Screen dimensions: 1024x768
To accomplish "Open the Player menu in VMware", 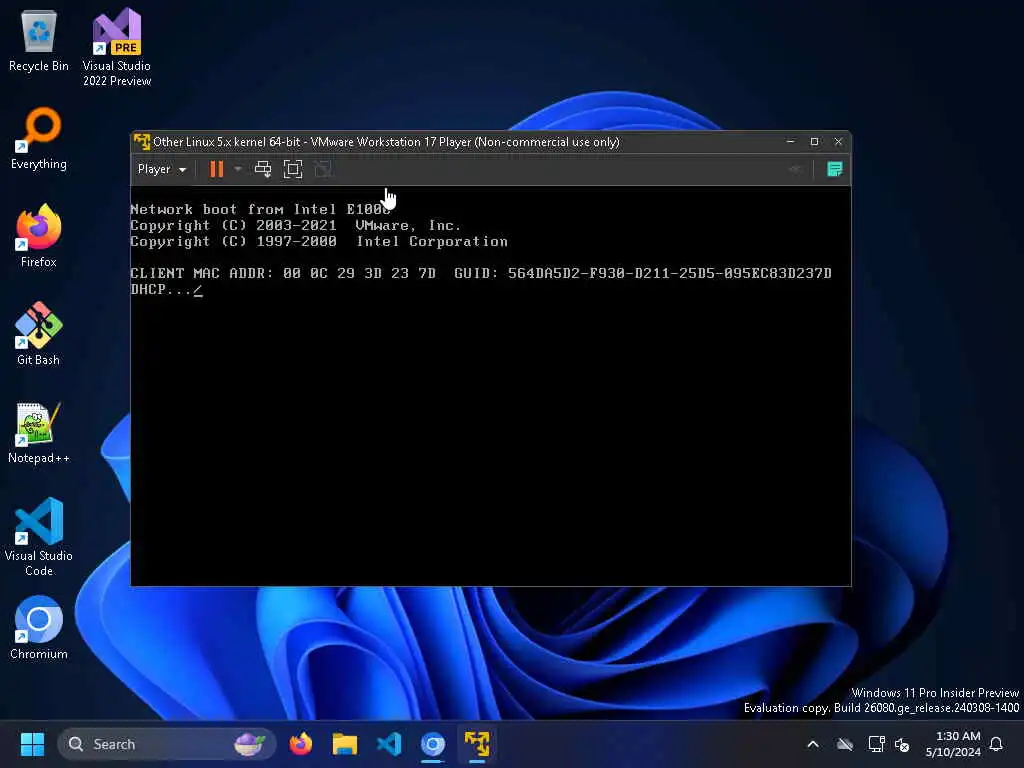I will [161, 170].
